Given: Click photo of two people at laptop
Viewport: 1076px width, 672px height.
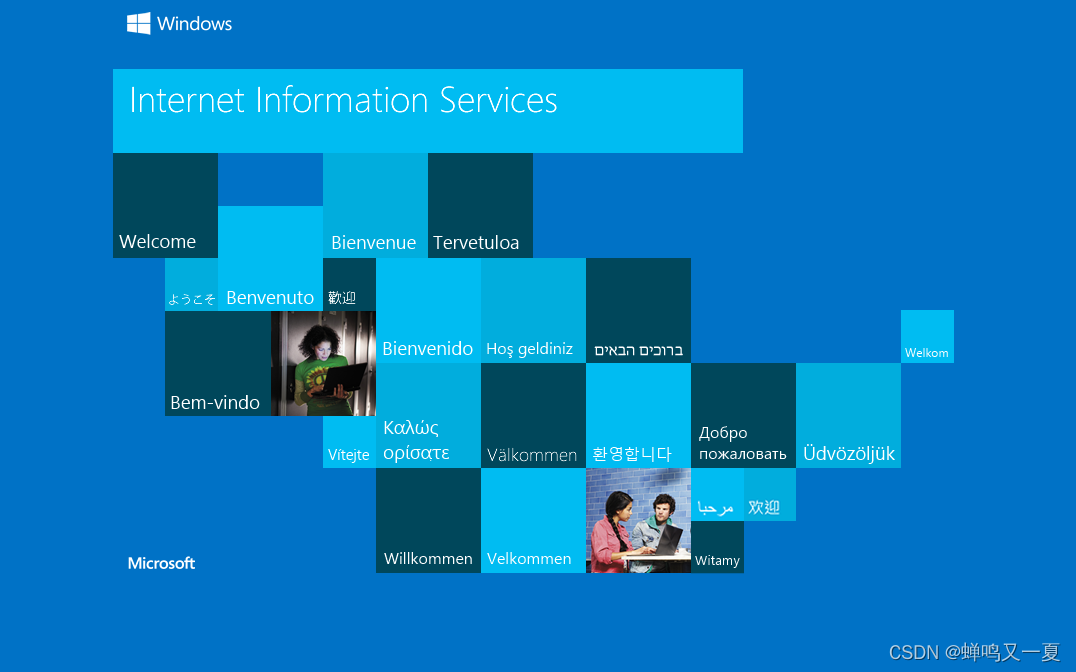Looking at the screenshot, I should (638, 520).
